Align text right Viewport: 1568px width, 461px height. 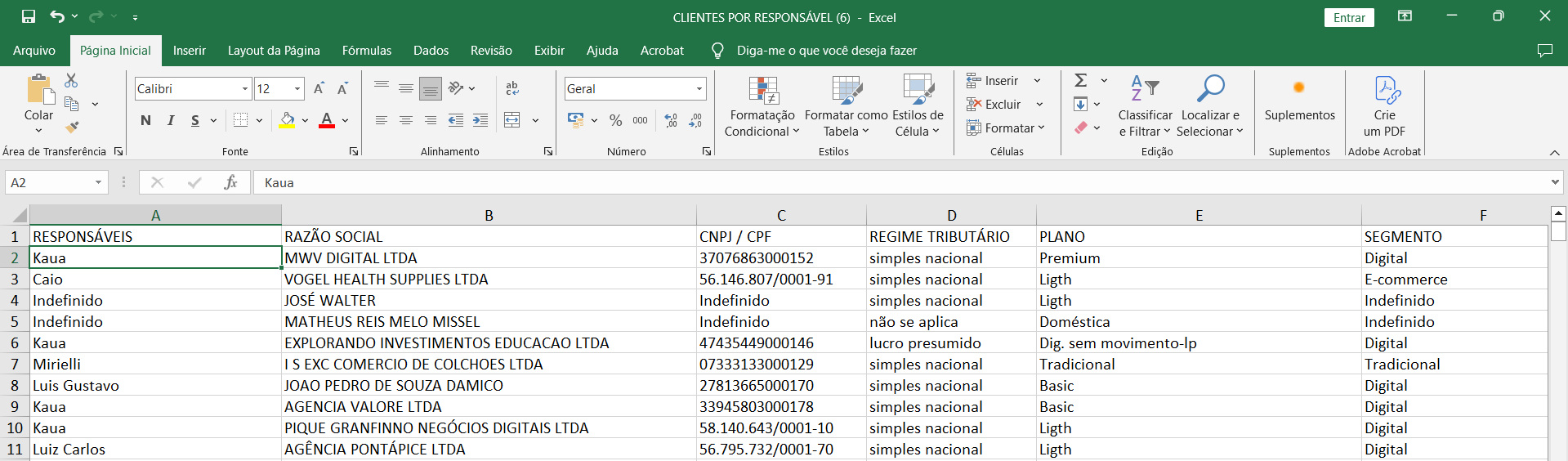point(431,120)
